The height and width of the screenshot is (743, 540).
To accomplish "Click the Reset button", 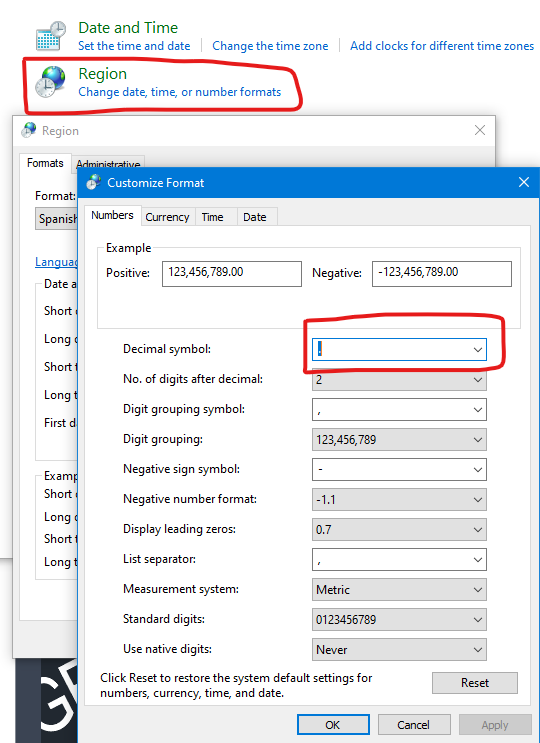I will (x=475, y=683).
